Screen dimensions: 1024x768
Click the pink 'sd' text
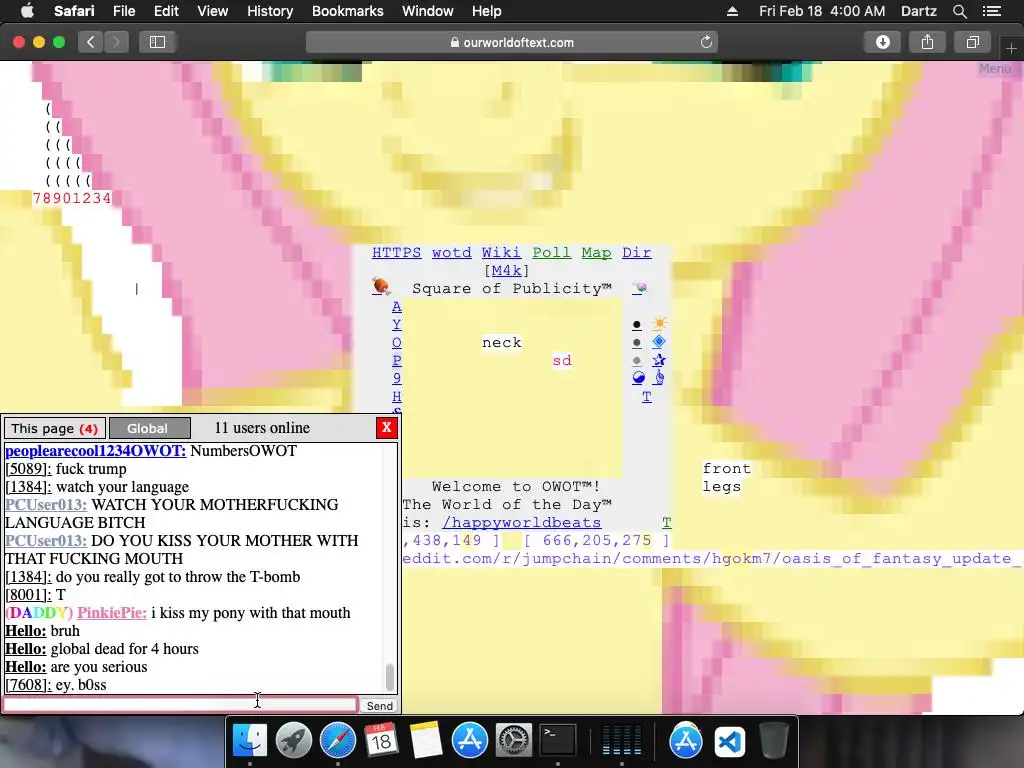[x=562, y=360]
